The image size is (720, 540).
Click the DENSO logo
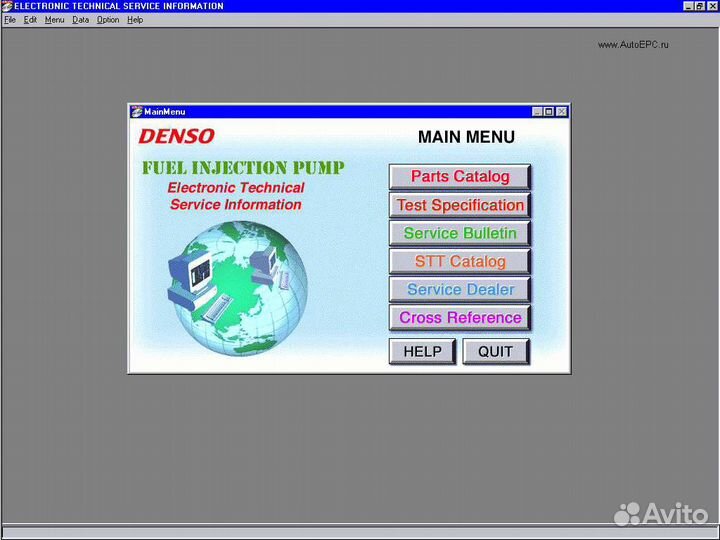pos(176,136)
